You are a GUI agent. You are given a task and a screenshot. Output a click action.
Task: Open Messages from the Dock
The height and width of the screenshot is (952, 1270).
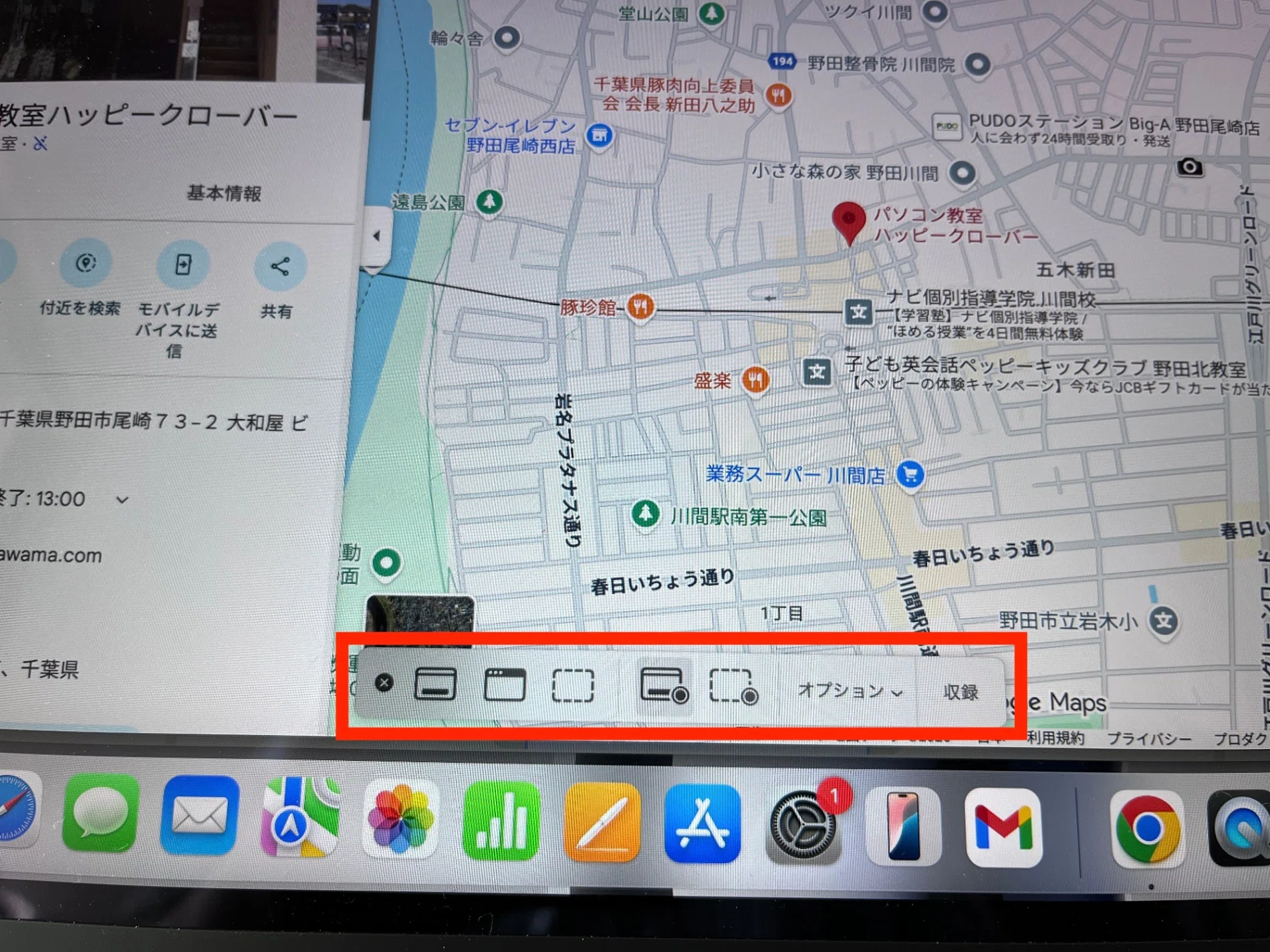[x=101, y=814]
